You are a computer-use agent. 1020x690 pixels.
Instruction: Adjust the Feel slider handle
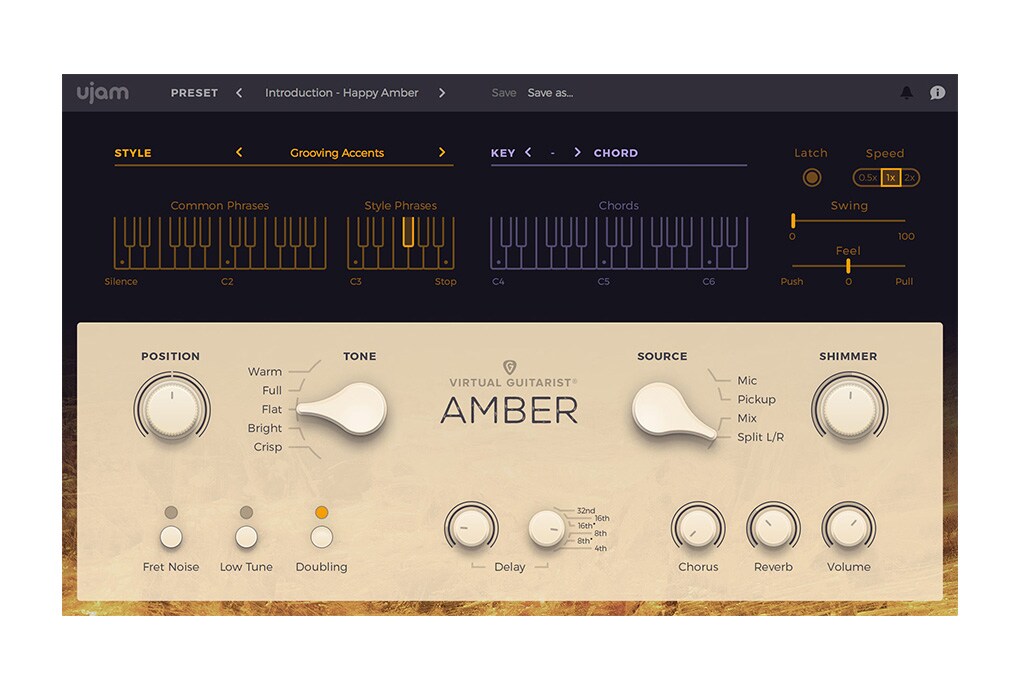pos(848,265)
